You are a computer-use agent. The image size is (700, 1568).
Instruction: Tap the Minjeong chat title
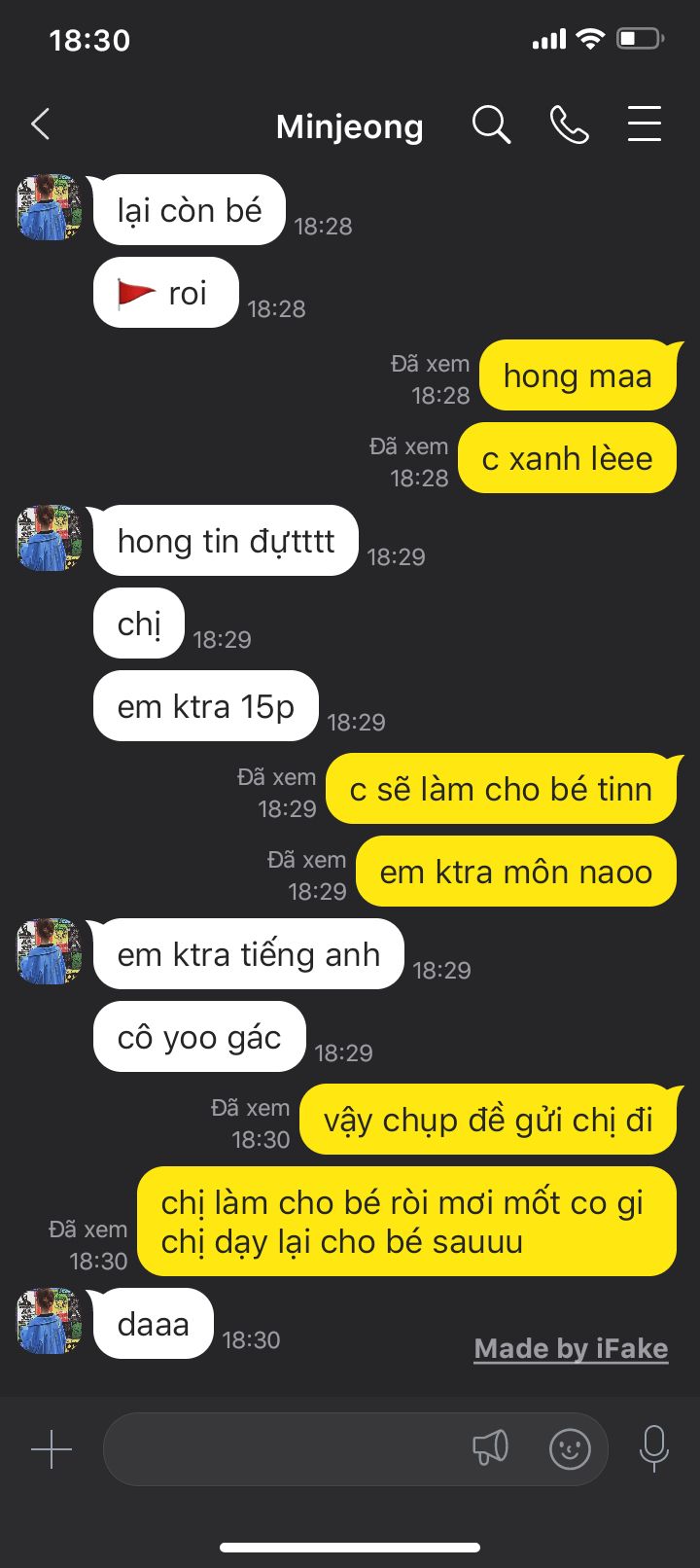350,126
